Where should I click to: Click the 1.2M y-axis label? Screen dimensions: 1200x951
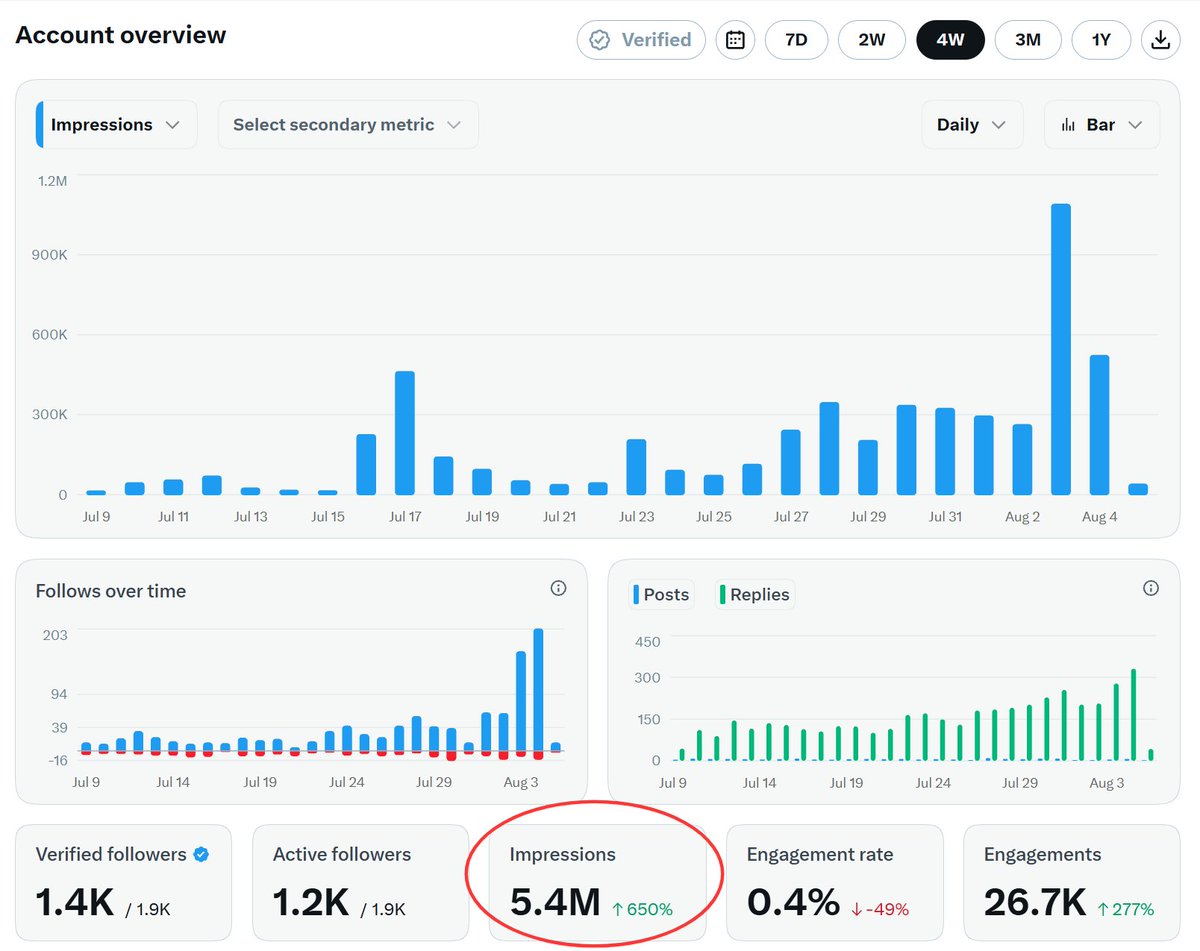click(x=53, y=181)
